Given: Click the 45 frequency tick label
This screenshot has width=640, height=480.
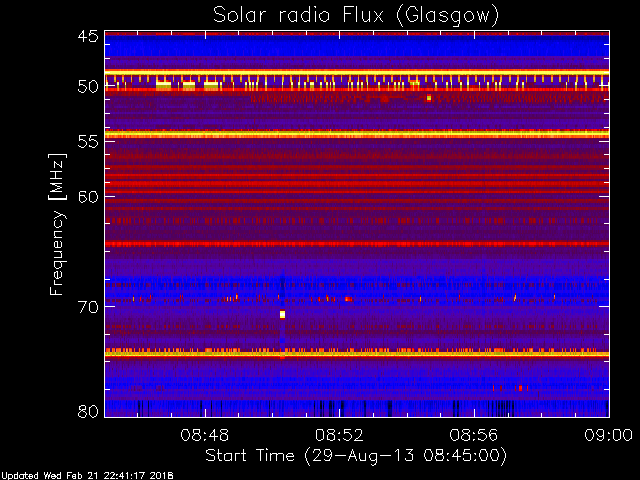Looking at the screenshot, I should 88,37.
